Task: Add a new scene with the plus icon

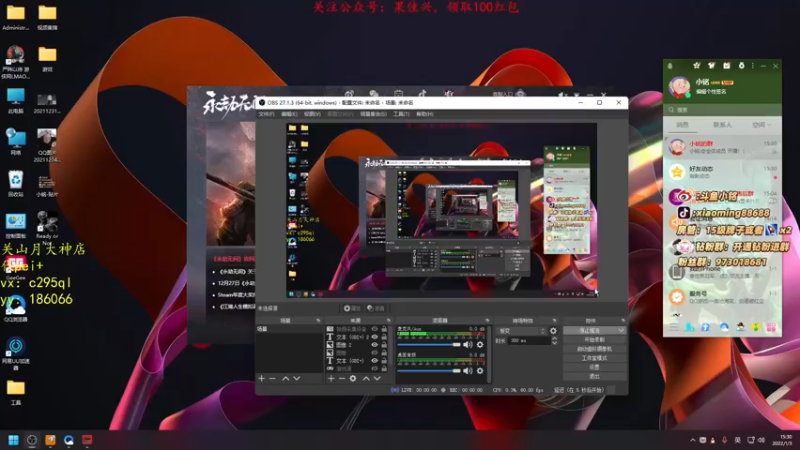Action: (x=262, y=379)
